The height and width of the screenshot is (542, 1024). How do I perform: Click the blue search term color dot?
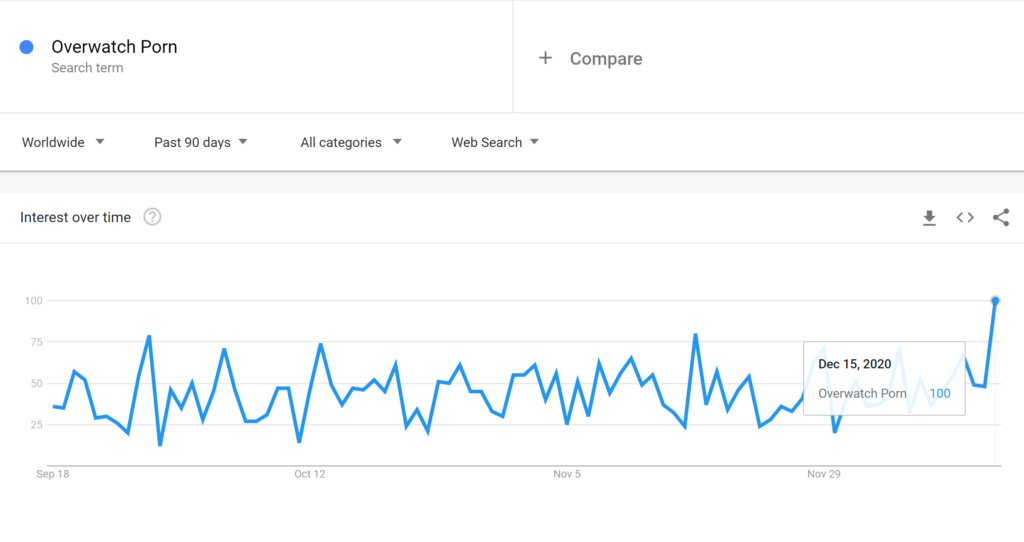pyautogui.click(x=27, y=47)
